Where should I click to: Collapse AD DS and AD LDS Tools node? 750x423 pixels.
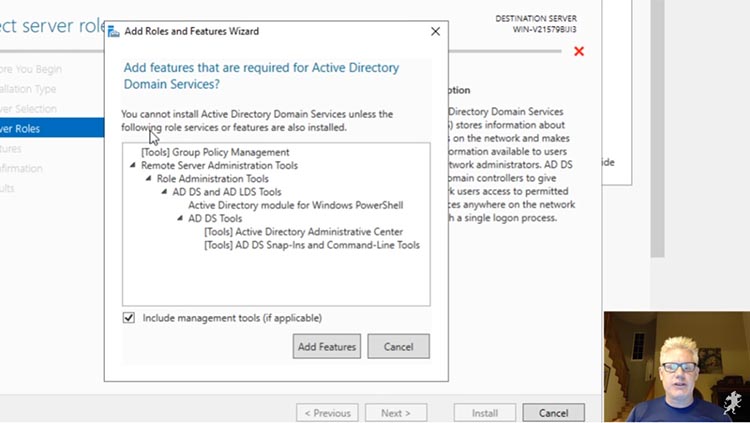(x=165, y=191)
